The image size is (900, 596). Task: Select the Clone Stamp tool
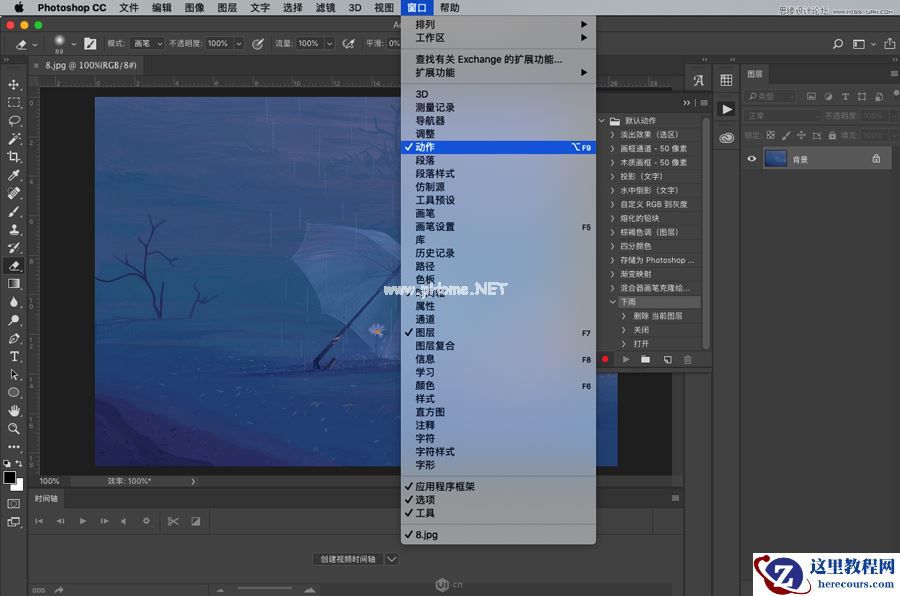14,230
